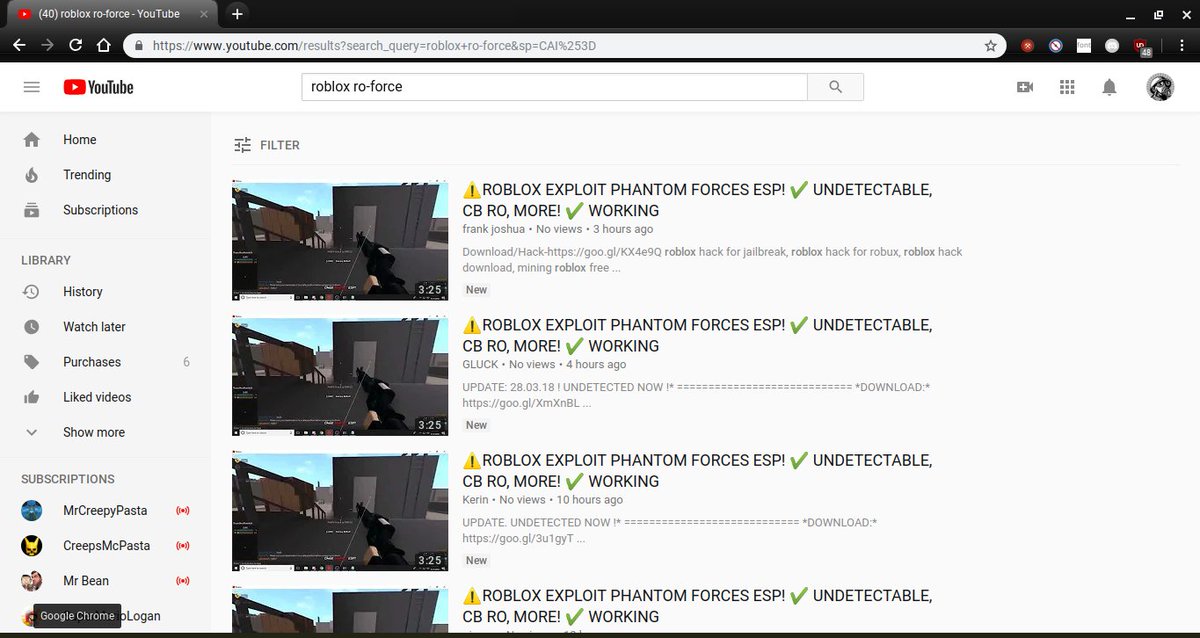Open the Subscriptions sidebar link
The width and height of the screenshot is (1200, 638).
click(x=100, y=210)
